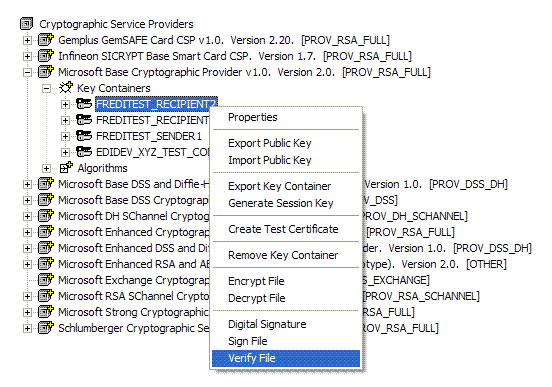Click the Microsoft Strong Cryptographic provider icon
Viewport: 552px width, 387px height.
click(x=46, y=312)
